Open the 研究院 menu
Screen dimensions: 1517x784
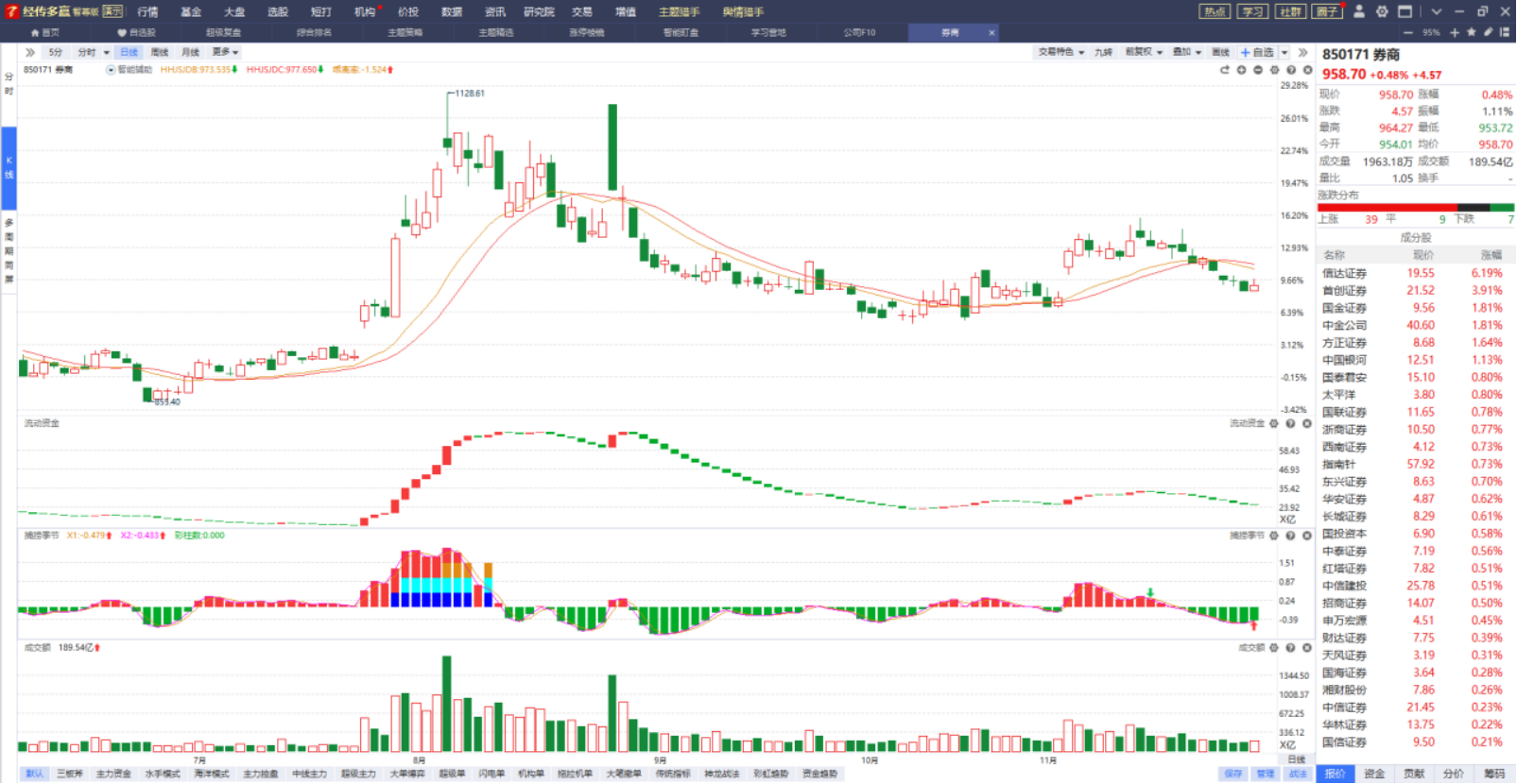click(x=539, y=12)
